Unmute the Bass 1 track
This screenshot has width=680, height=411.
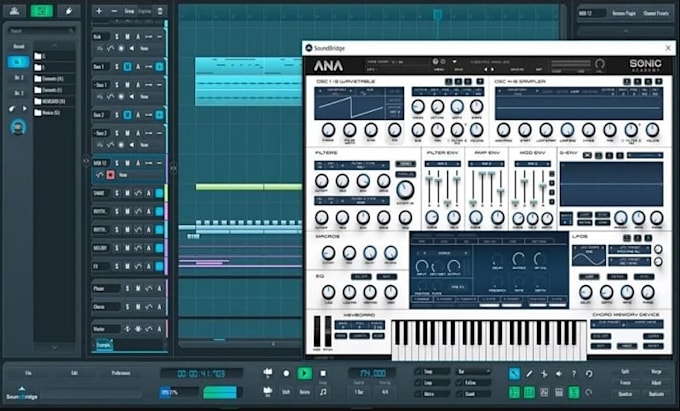128,66
